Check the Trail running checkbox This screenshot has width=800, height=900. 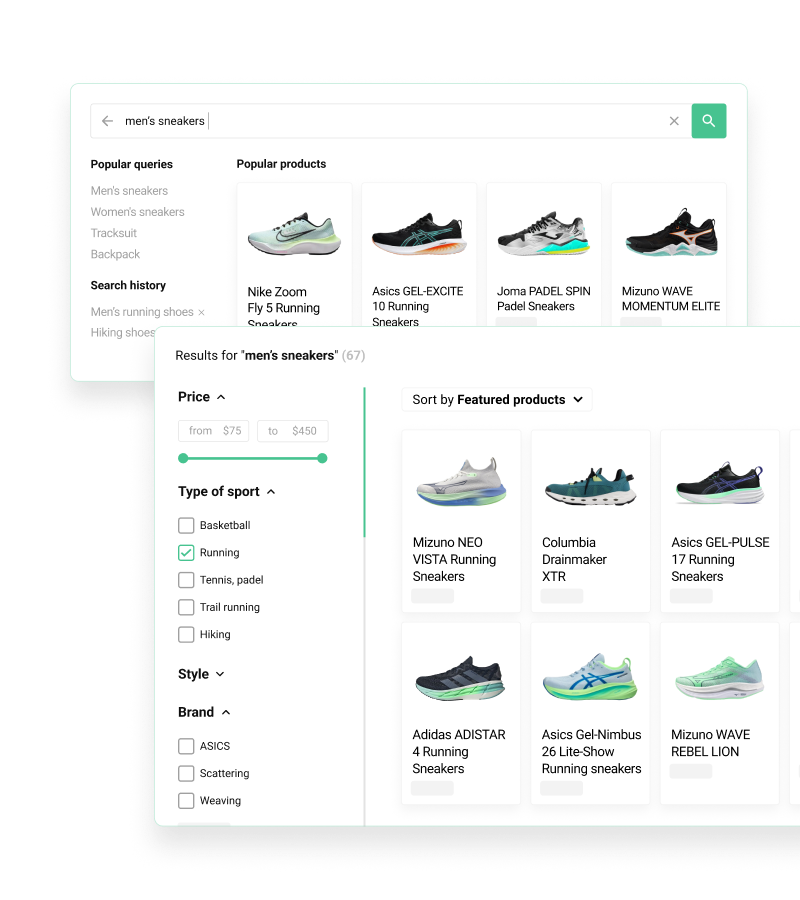(x=186, y=607)
